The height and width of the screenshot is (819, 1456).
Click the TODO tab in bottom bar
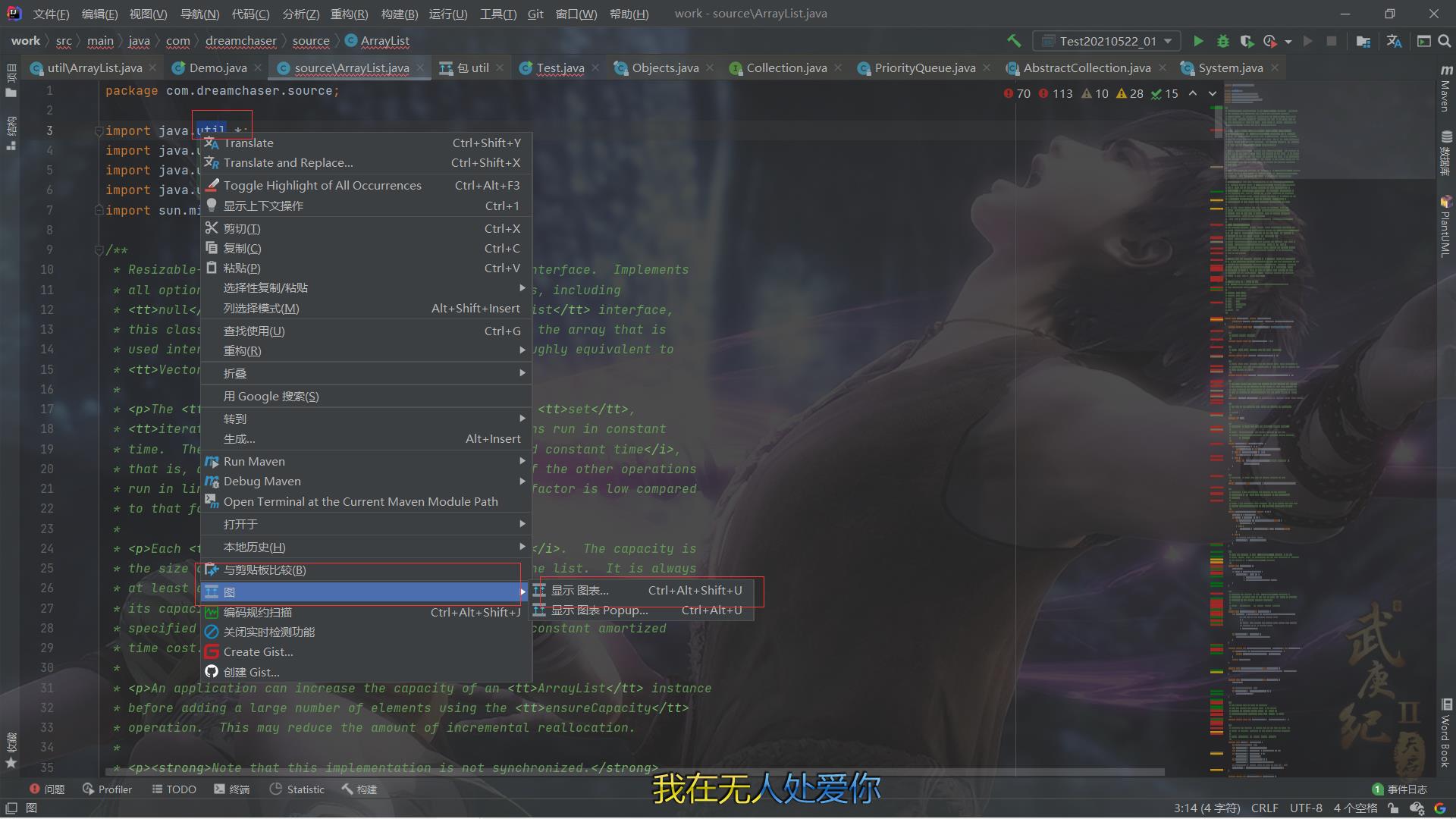pos(174,789)
